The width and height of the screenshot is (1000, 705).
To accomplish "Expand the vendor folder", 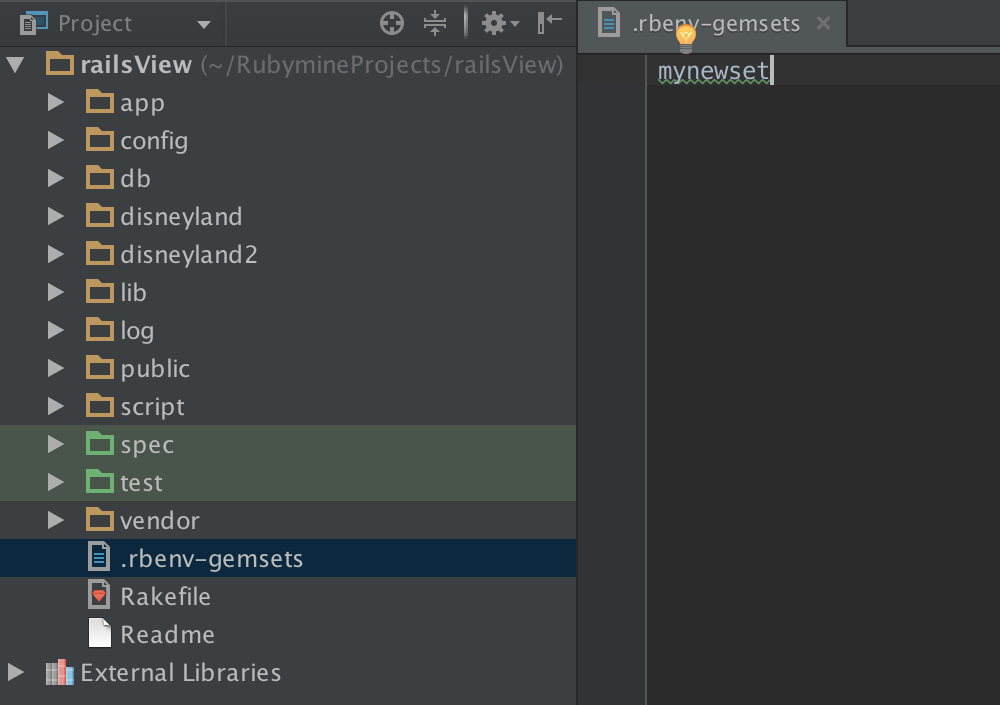I will (x=56, y=519).
